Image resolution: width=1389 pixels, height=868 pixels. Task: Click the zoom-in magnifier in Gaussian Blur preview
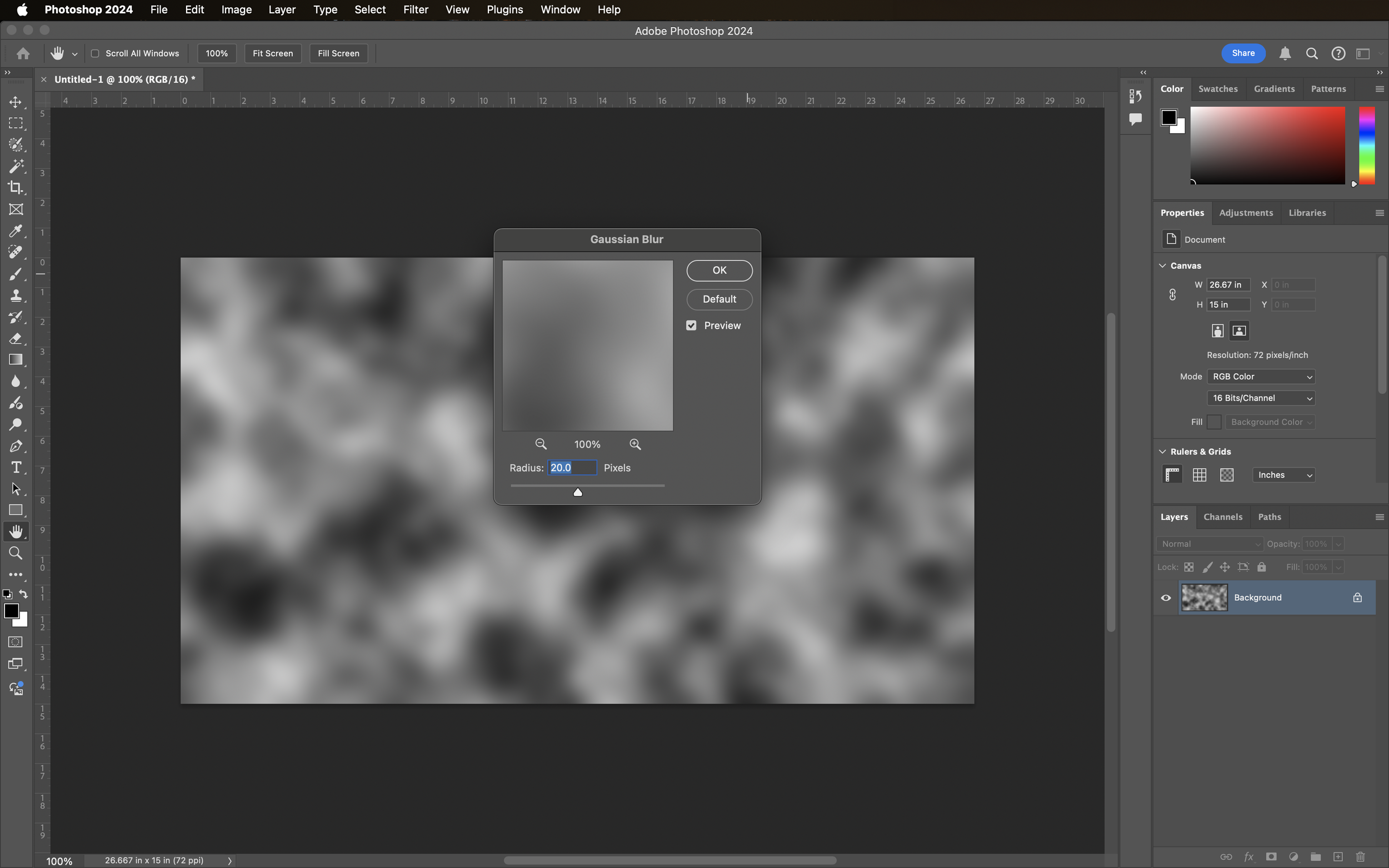click(x=635, y=444)
